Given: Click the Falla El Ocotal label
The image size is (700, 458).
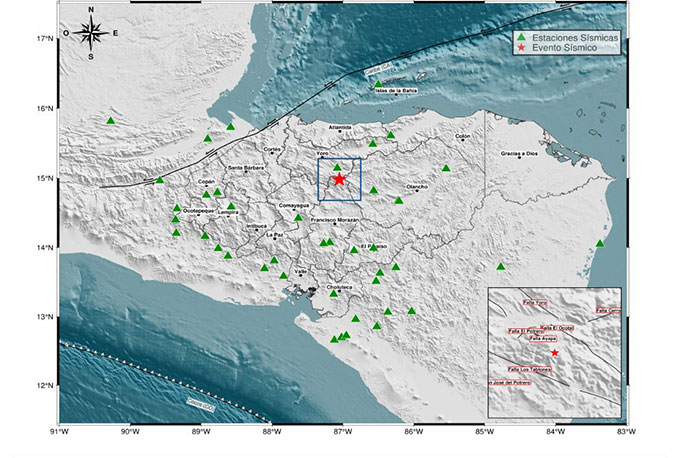Looking at the screenshot, I should (557, 327).
